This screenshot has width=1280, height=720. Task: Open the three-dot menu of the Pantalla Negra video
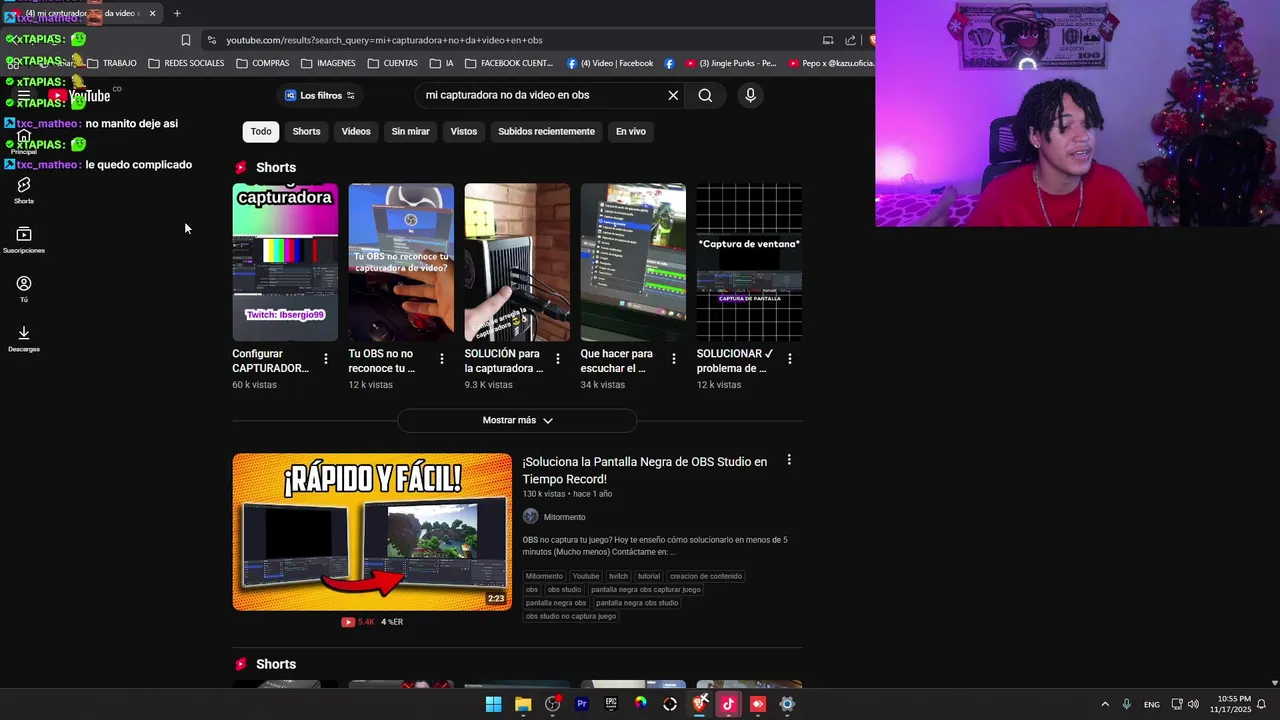(x=789, y=460)
